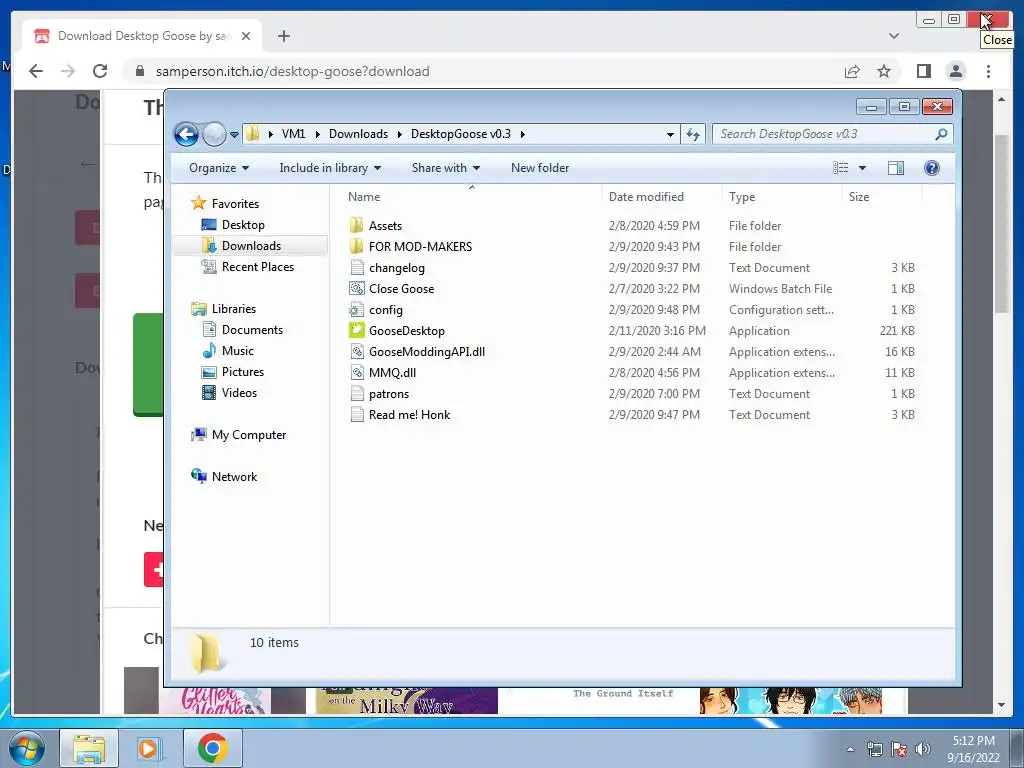Screen dimensions: 1024x768
Task: Open the Pictures library
Action: coord(242,372)
